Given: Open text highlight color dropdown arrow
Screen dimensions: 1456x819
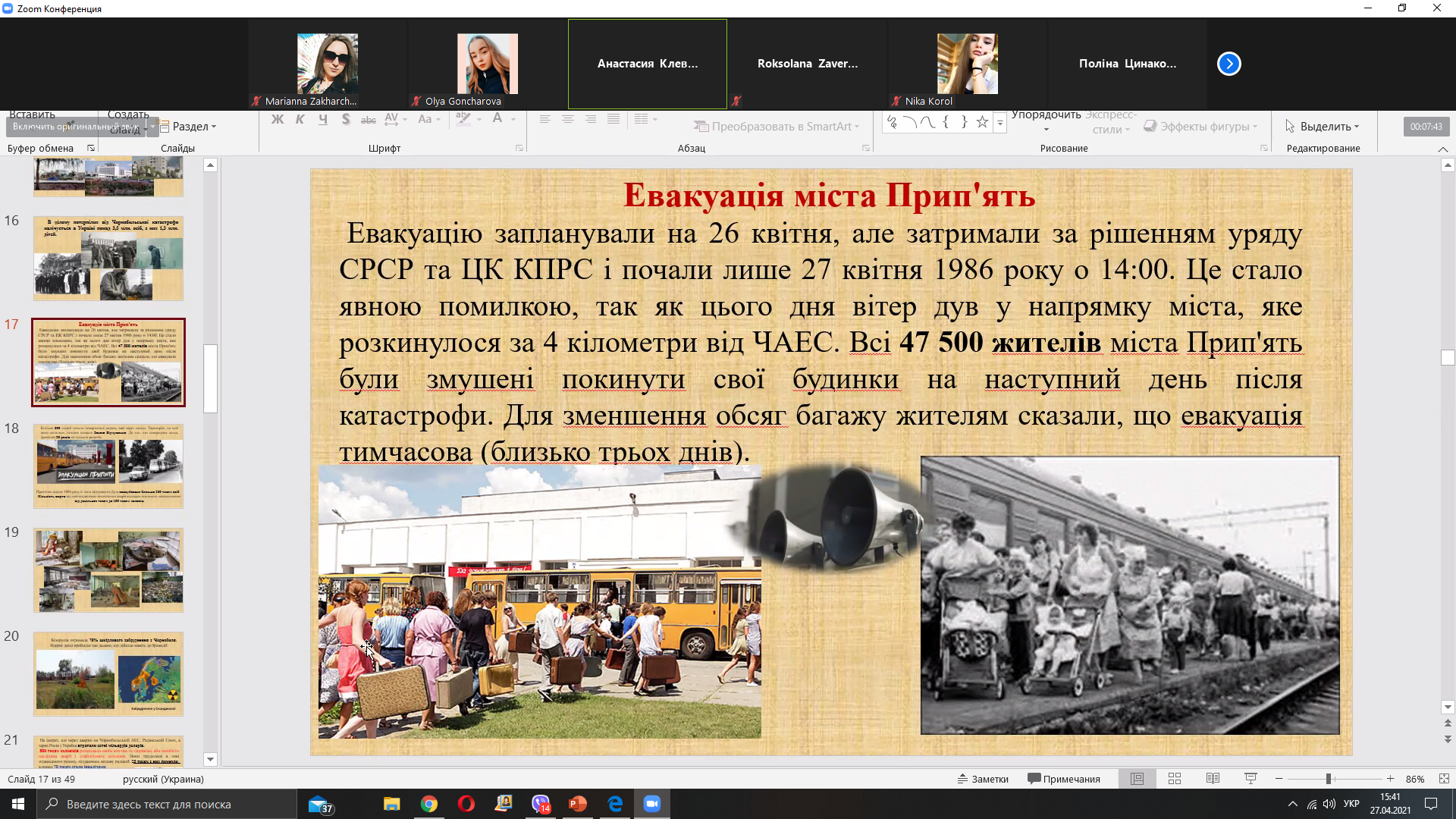Looking at the screenshot, I should click(x=480, y=120).
